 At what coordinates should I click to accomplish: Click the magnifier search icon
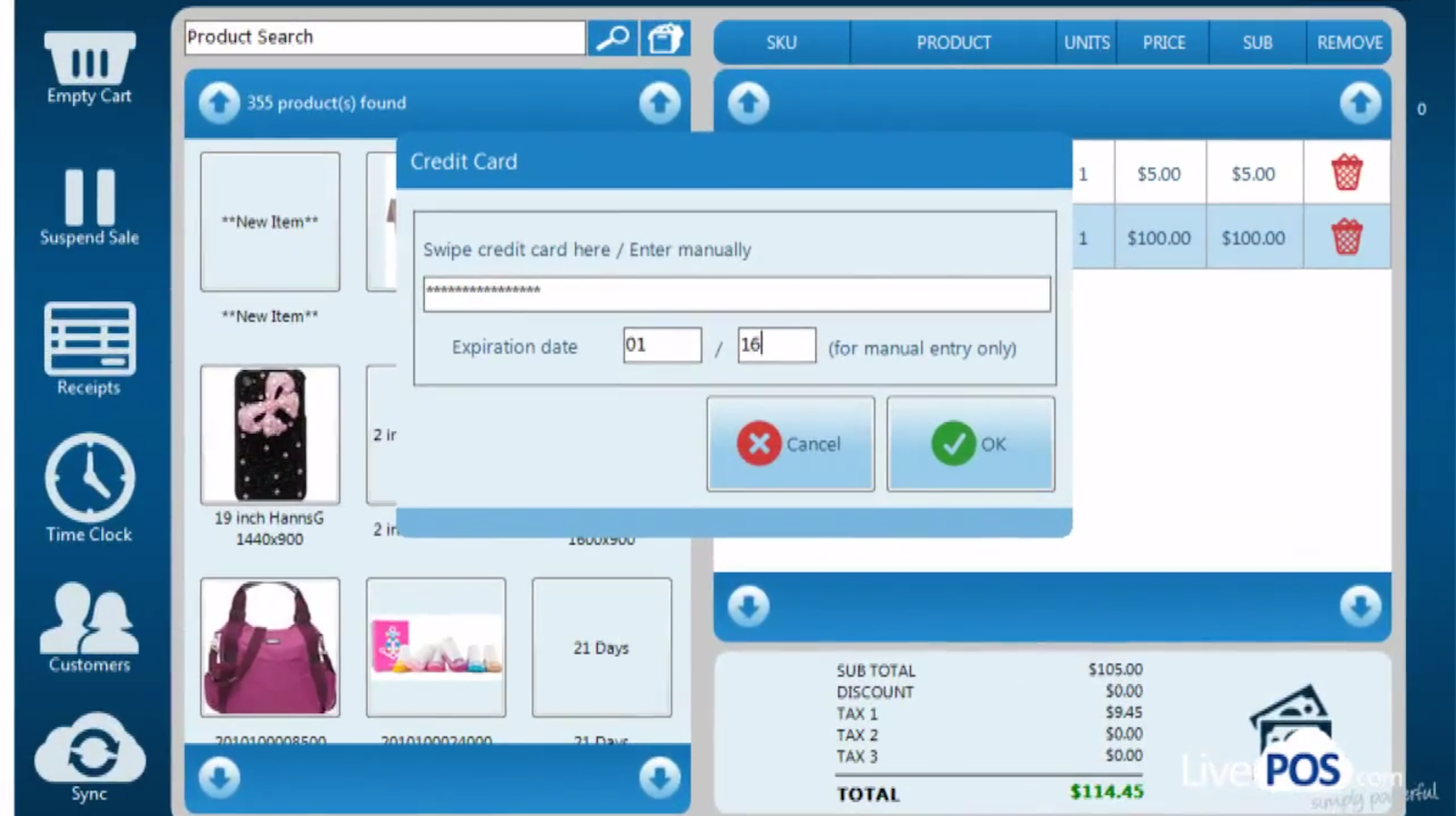tap(612, 38)
